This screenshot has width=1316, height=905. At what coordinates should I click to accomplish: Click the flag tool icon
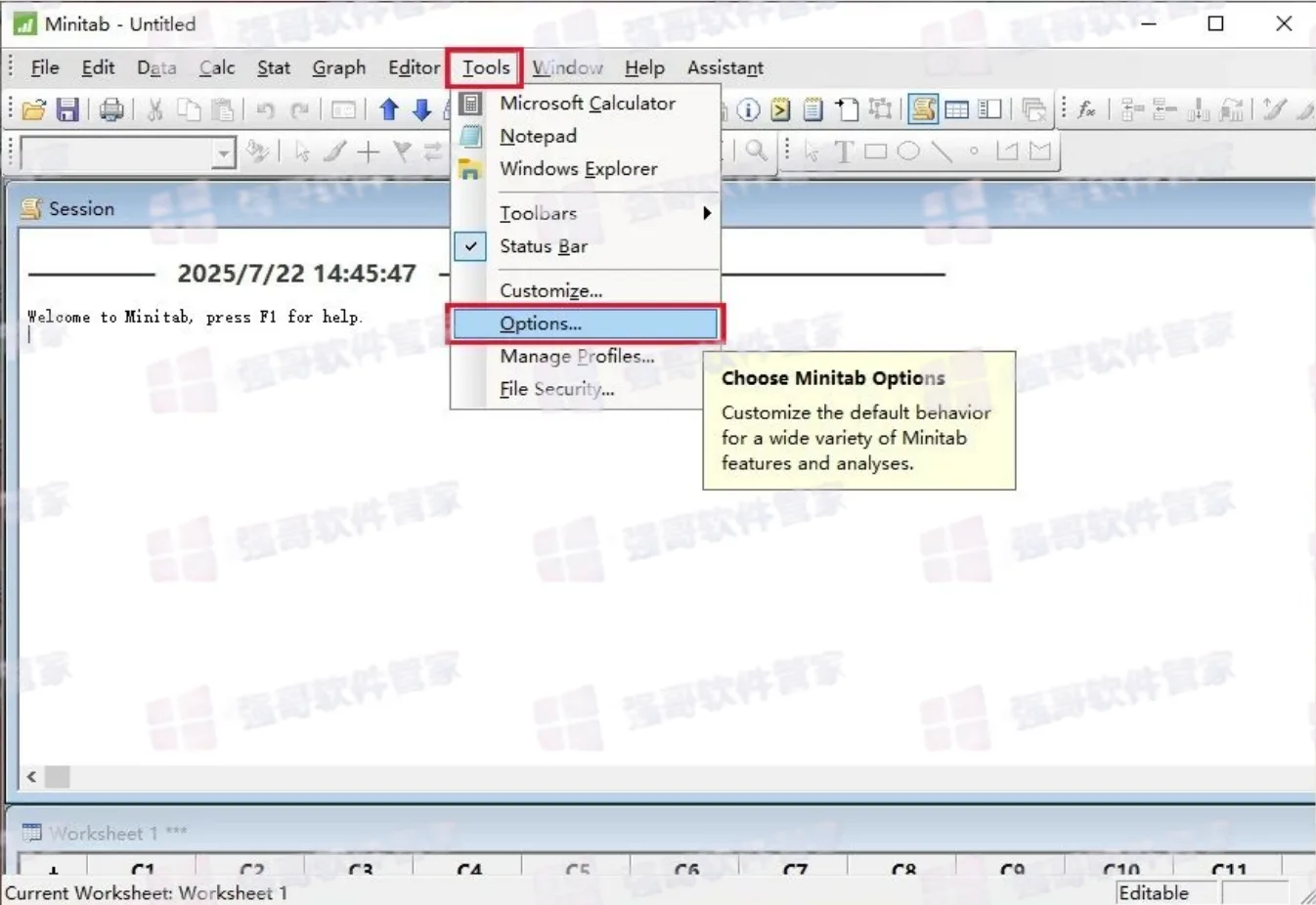[x=401, y=151]
